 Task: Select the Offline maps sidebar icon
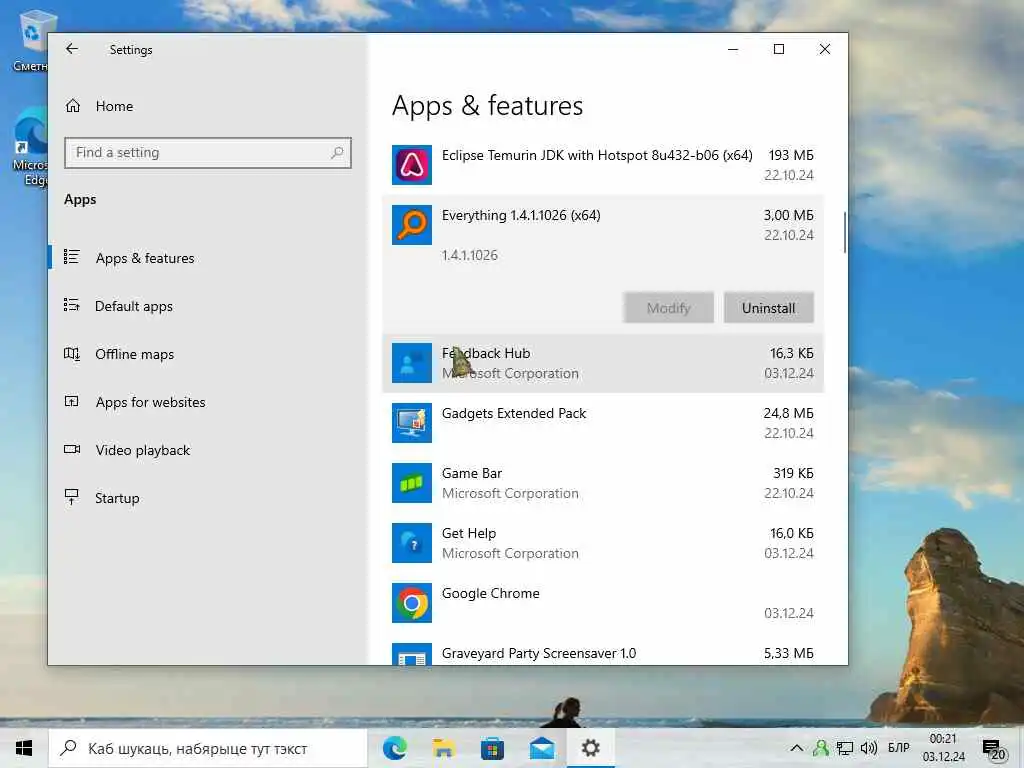coord(72,353)
